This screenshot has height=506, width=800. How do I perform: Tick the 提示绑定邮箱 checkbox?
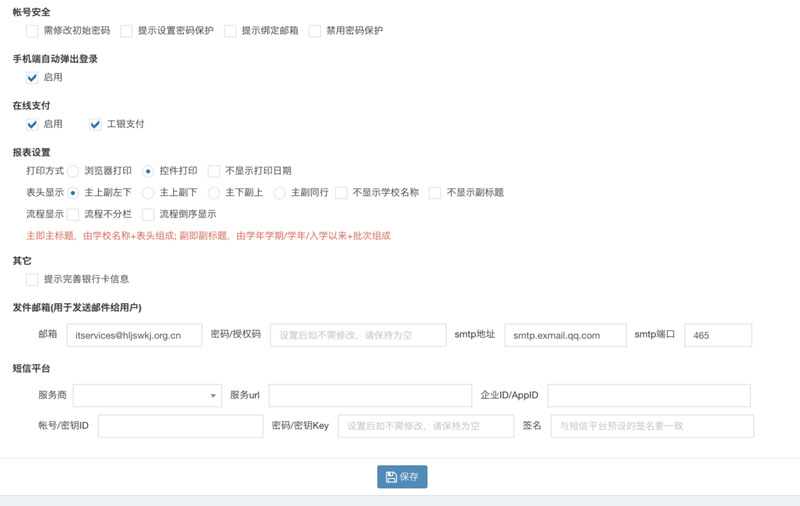(x=231, y=31)
